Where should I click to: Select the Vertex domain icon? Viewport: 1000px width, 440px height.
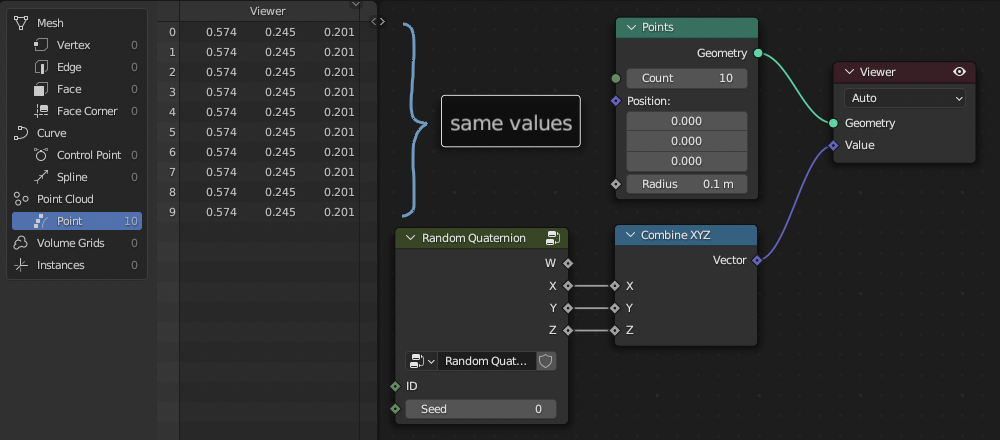click(41, 45)
